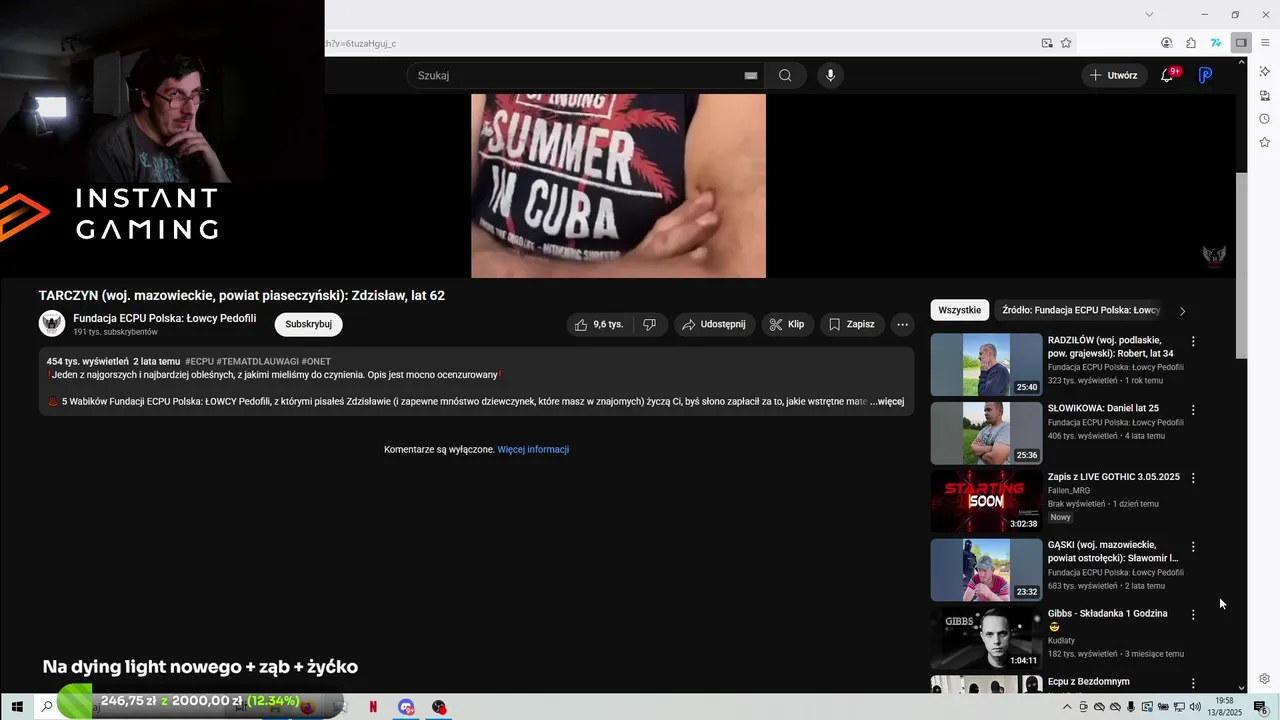Open the Firefox extensions puzzle icon
Image resolution: width=1280 pixels, height=720 pixels.
point(1191,43)
